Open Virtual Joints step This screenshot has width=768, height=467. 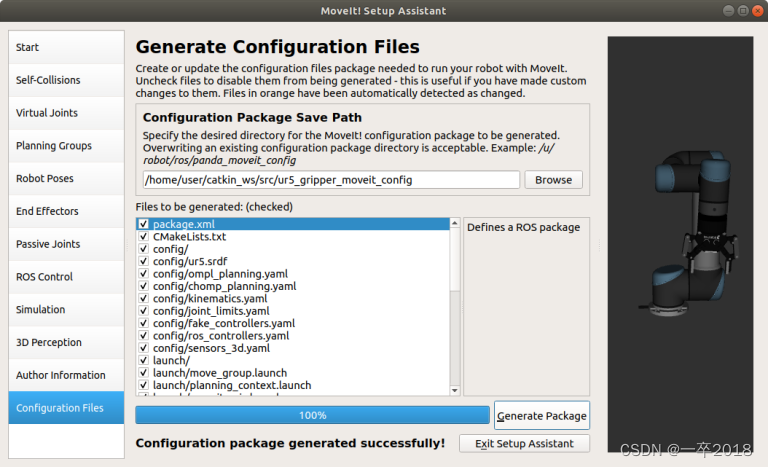(x=66, y=113)
